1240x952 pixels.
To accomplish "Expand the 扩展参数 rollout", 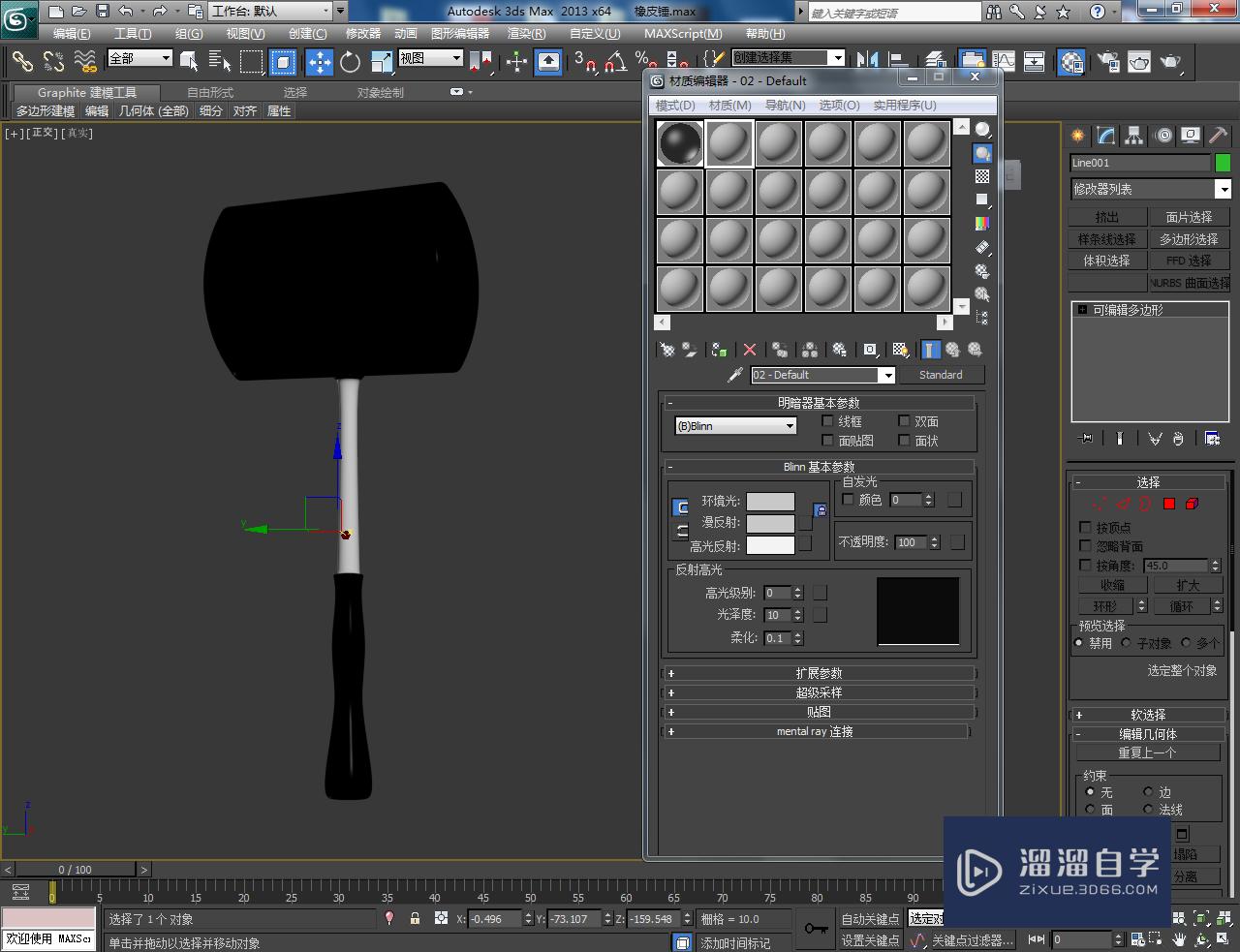I will click(x=819, y=673).
